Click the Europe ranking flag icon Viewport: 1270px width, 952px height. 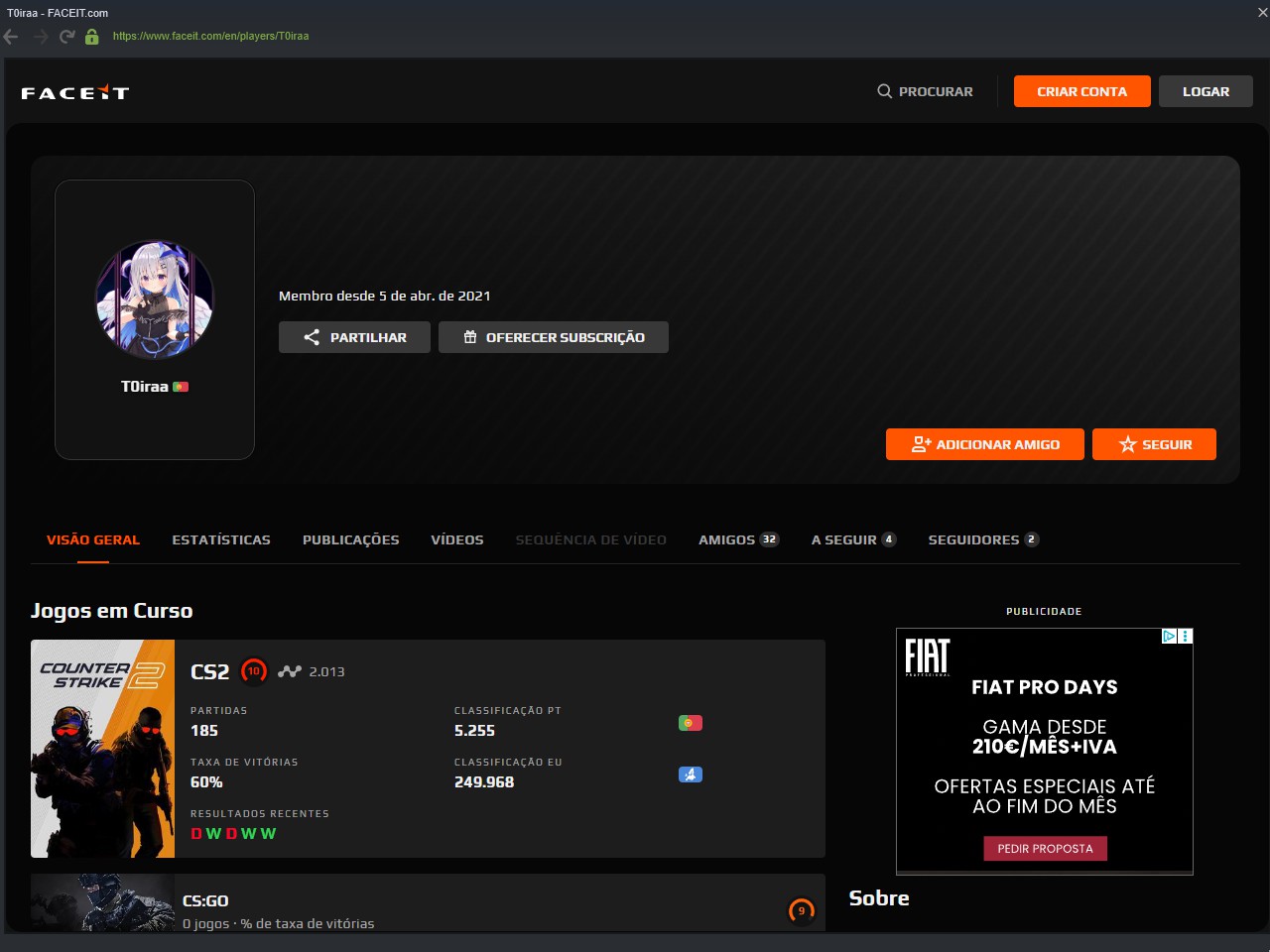691,774
